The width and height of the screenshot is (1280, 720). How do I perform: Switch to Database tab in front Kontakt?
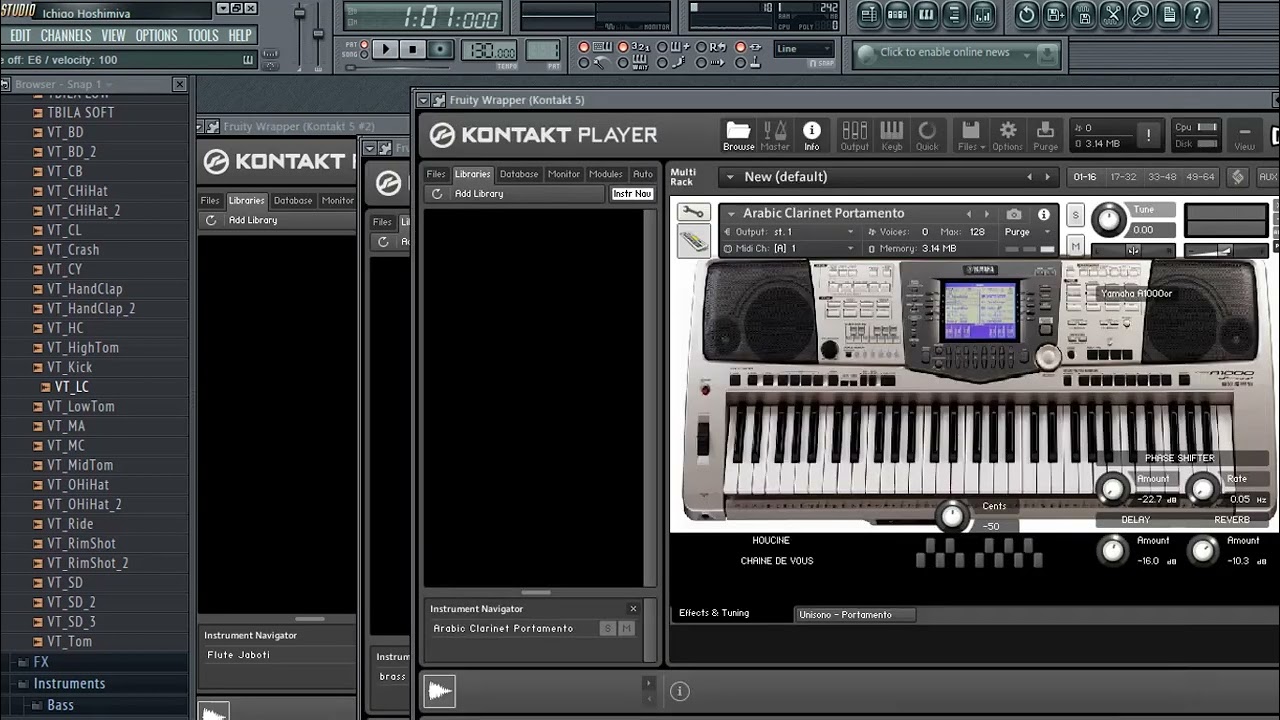point(519,174)
